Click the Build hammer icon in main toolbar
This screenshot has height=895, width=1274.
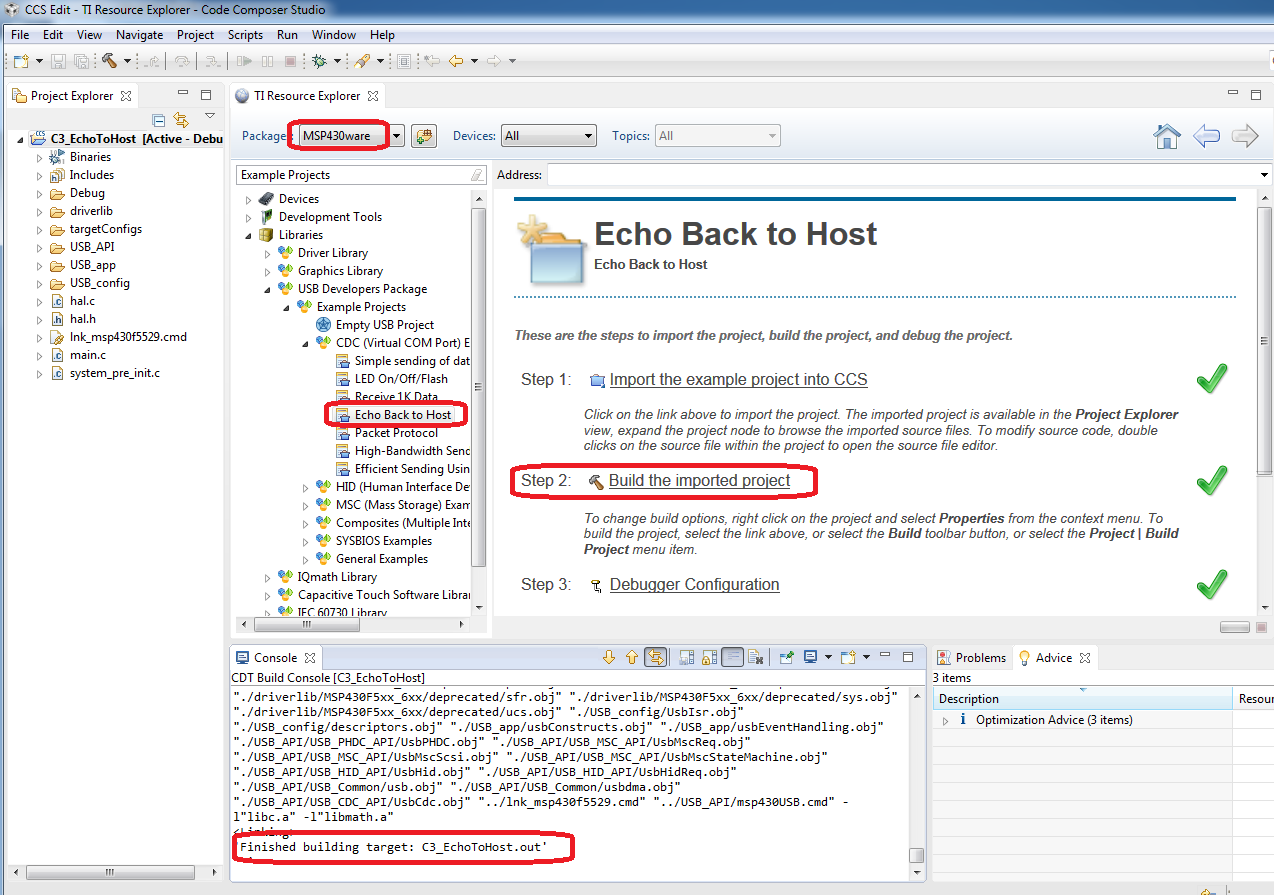pos(109,61)
